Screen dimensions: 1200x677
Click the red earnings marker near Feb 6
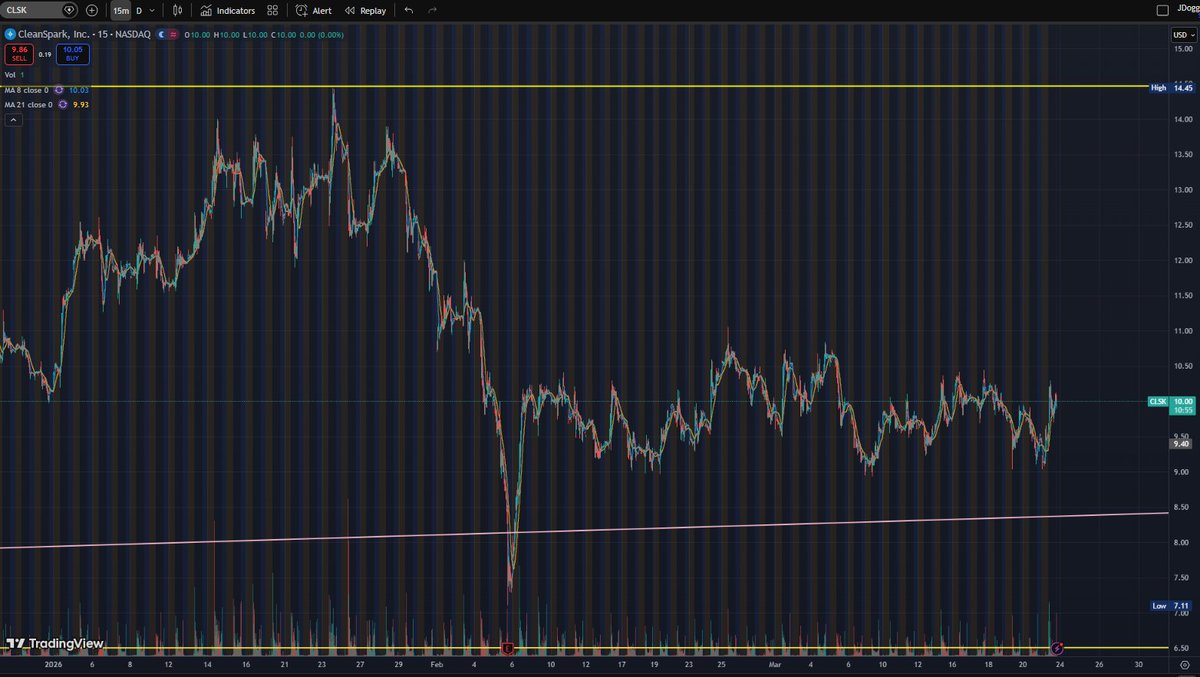(508, 649)
